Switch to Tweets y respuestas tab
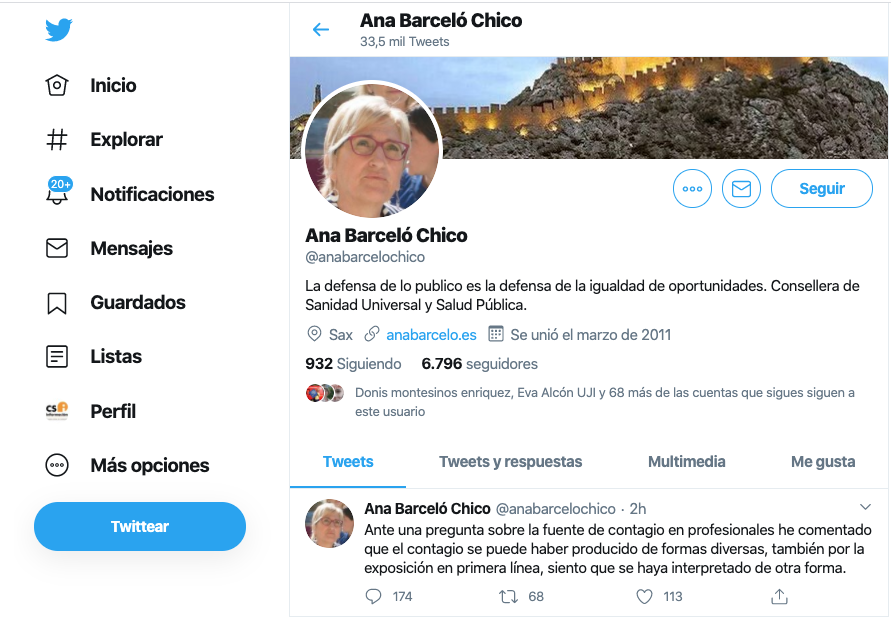The height and width of the screenshot is (617, 891). pyautogui.click(x=510, y=461)
